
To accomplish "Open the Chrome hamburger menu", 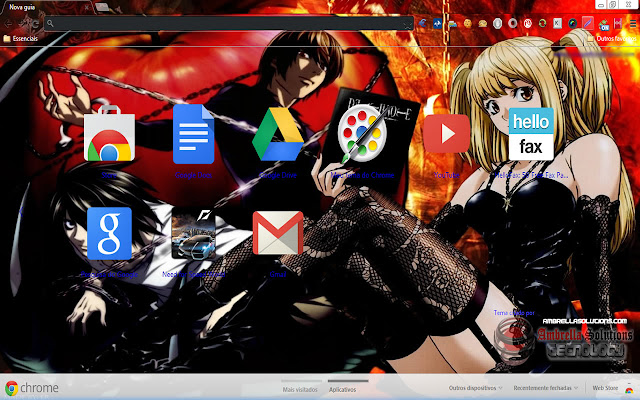I will pyautogui.click(x=633, y=24).
